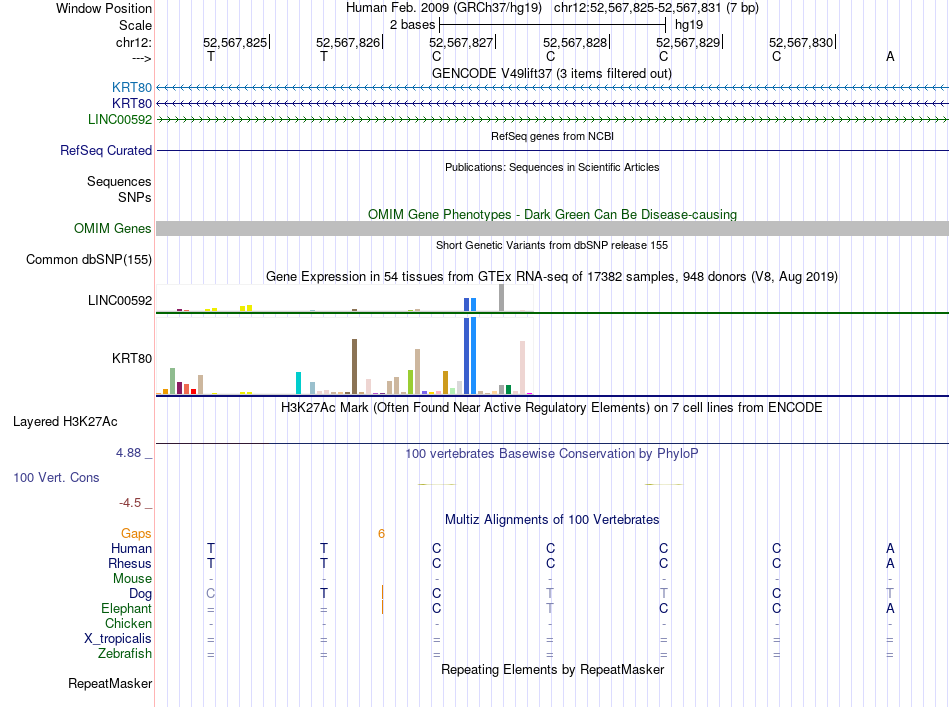Screen dimensions: 950x707
Task: Click the hg19 label beside the scale bar
Action: (689, 25)
